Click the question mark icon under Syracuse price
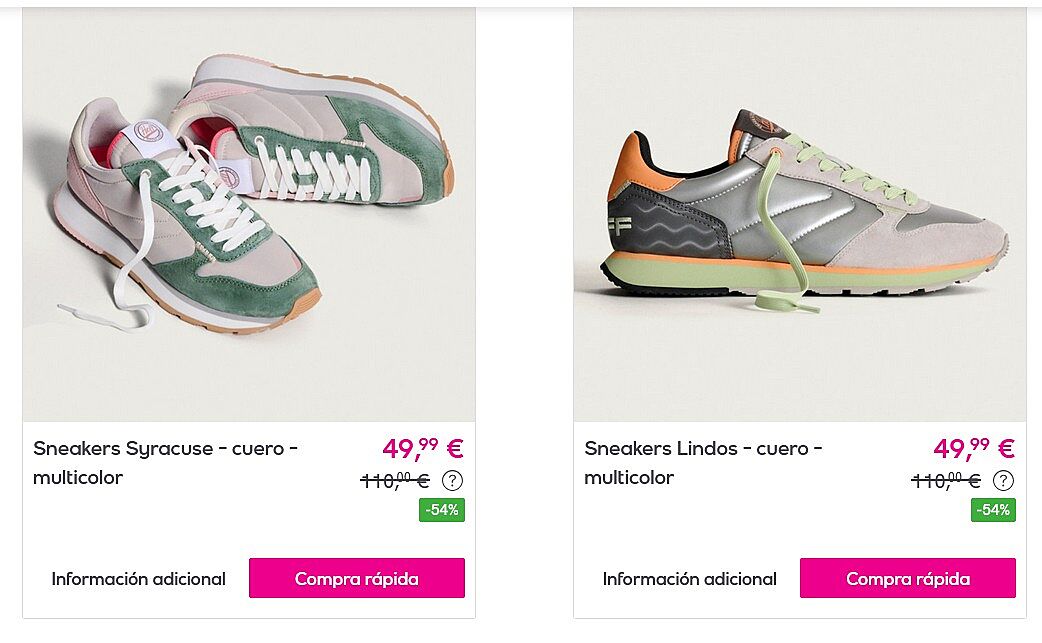Image resolution: width=1042 pixels, height=643 pixels. [453, 480]
